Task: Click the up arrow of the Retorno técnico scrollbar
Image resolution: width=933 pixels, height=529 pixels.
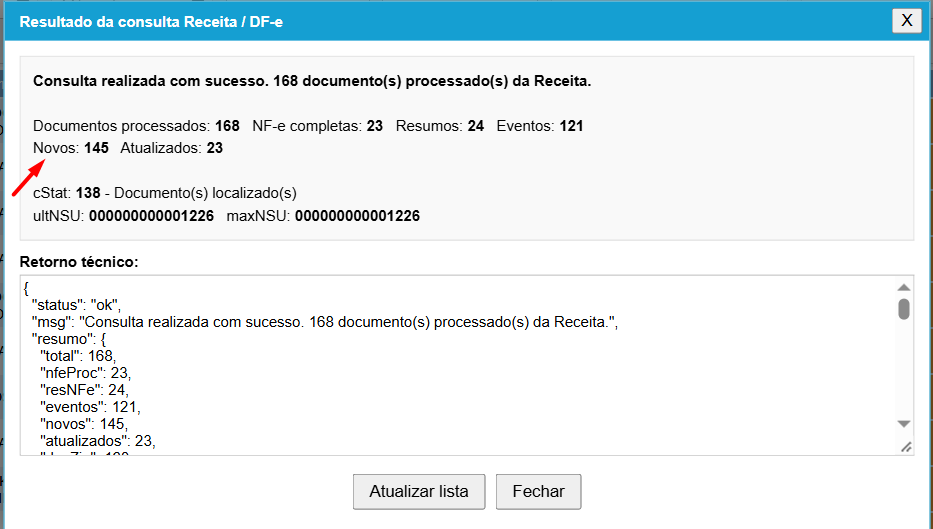Action: pyautogui.click(x=904, y=287)
